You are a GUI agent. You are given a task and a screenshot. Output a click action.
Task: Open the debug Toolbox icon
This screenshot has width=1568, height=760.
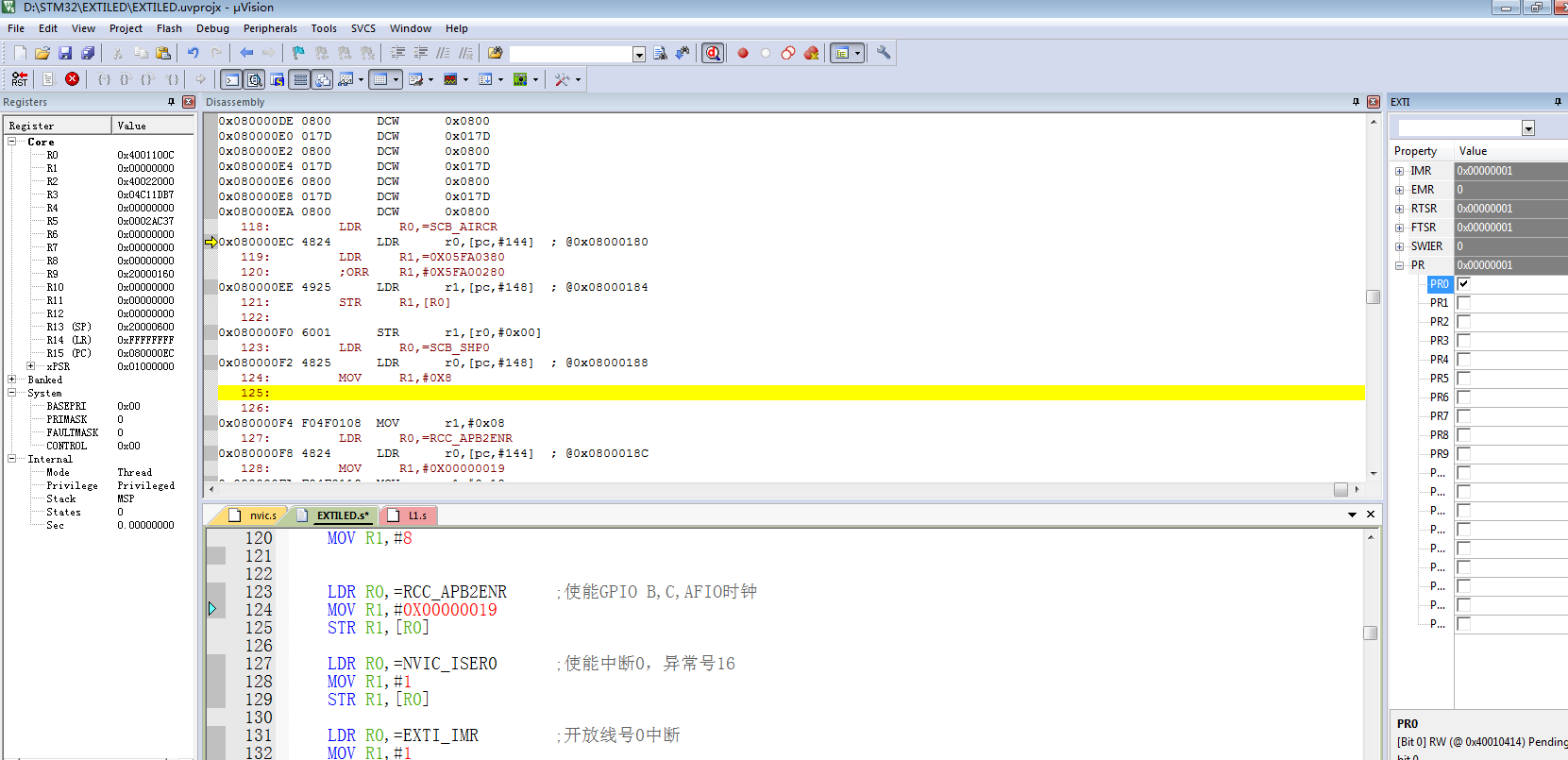point(562,79)
